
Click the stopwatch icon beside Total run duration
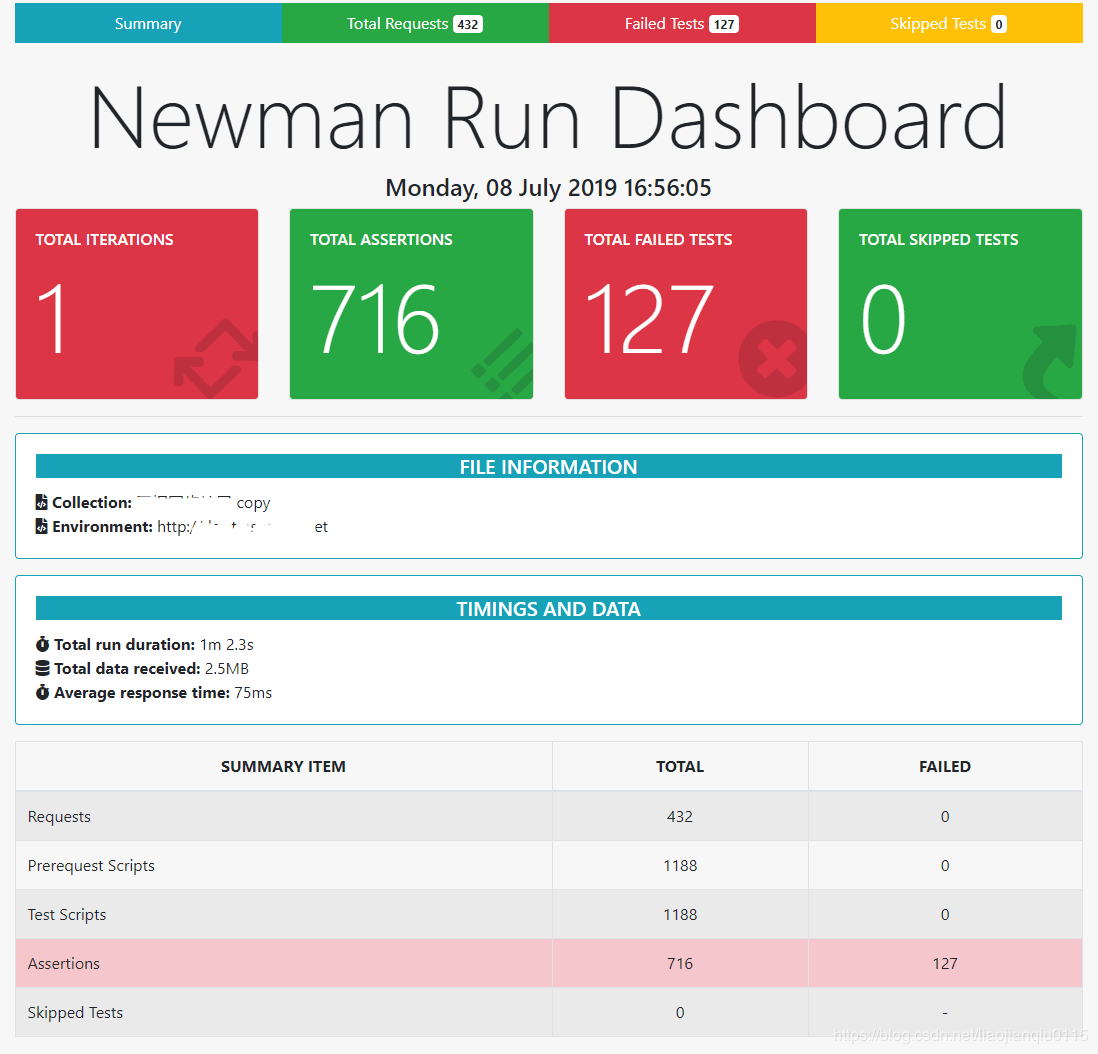pyautogui.click(x=43, y=644)
